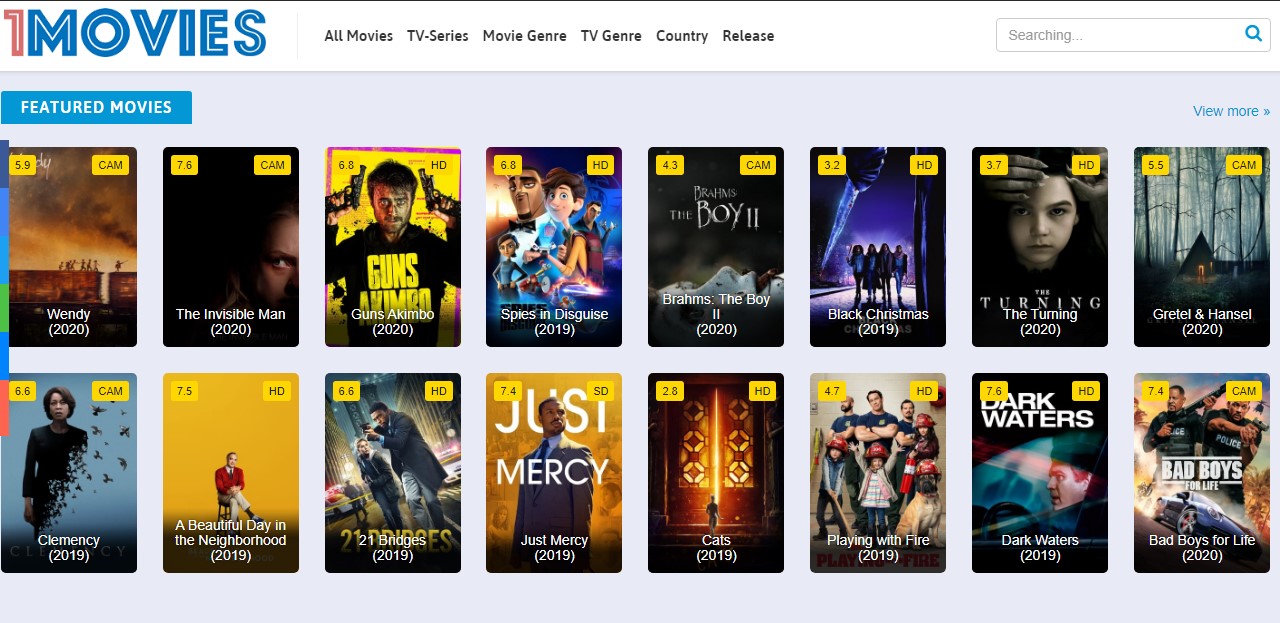Open the Country menu item
Screen dimensions: 1280x623
click(x=682, y=36)
